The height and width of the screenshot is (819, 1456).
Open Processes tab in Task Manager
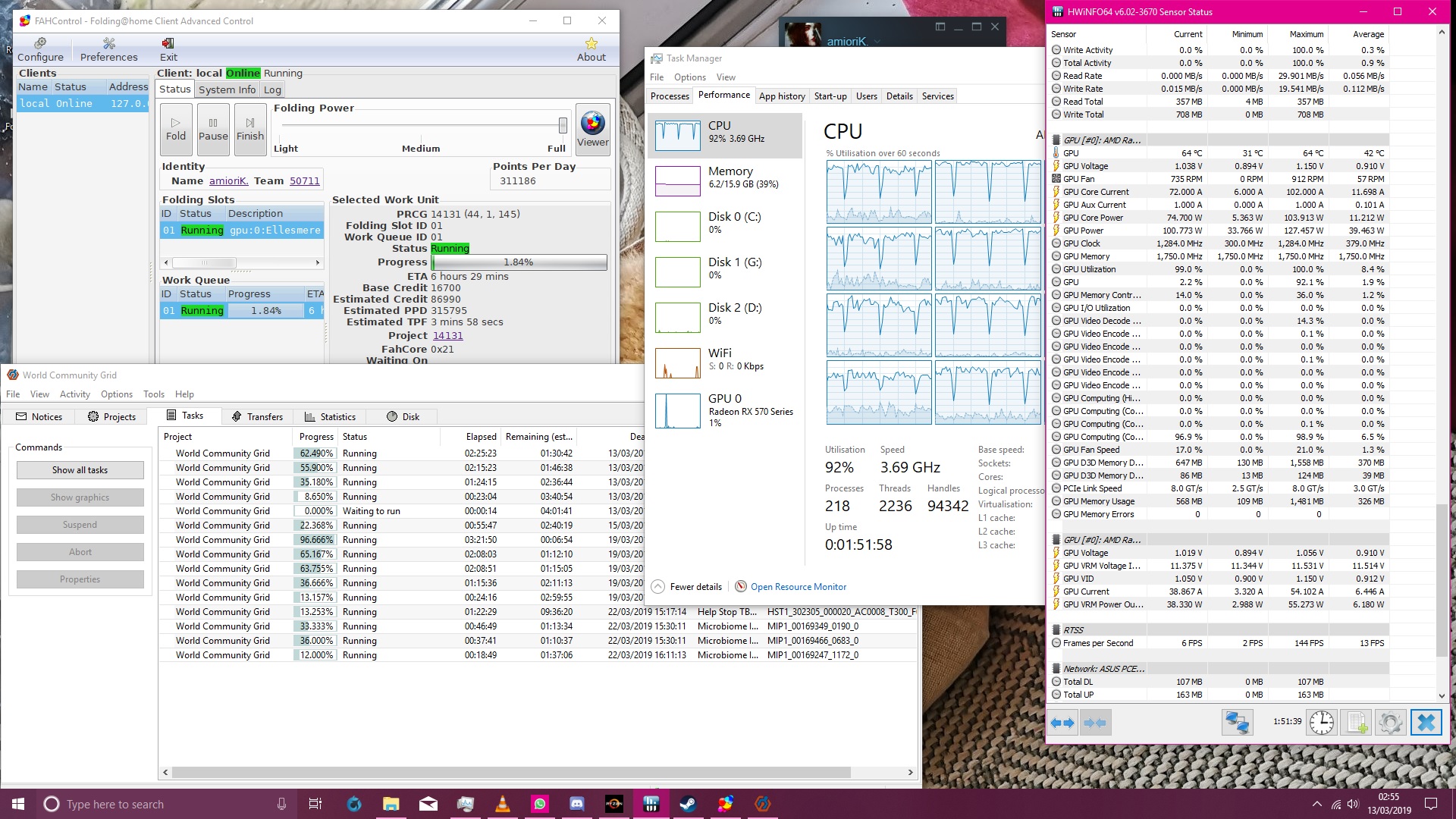pyautogui.click(x=670, y=96)
